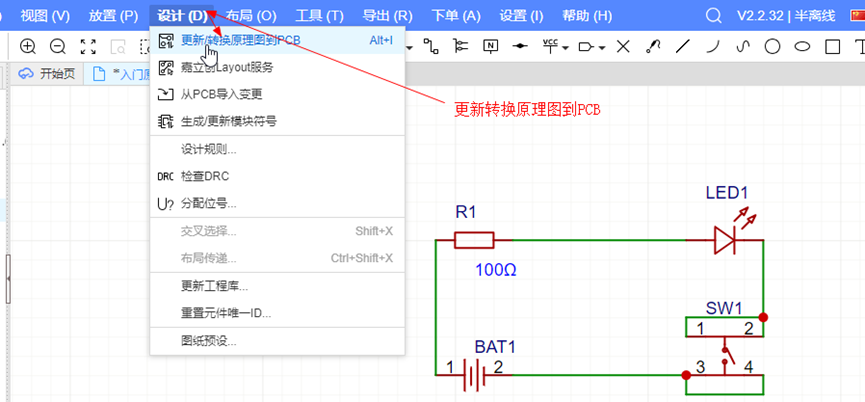Select the wire drawing tool
The image size is (865, 402).
pyautogui.click(x=431, y=46)
